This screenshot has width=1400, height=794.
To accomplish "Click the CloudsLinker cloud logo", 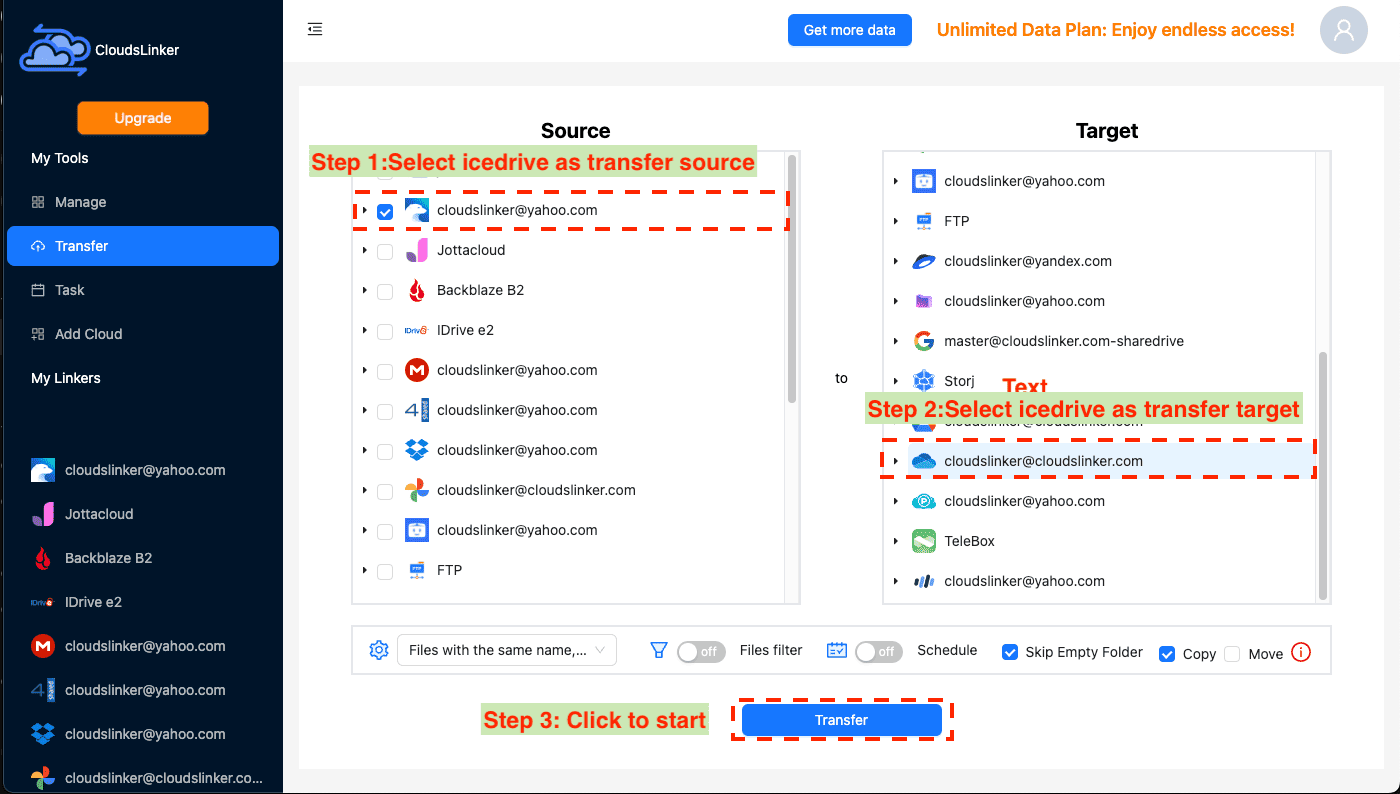I will point(55,50).
